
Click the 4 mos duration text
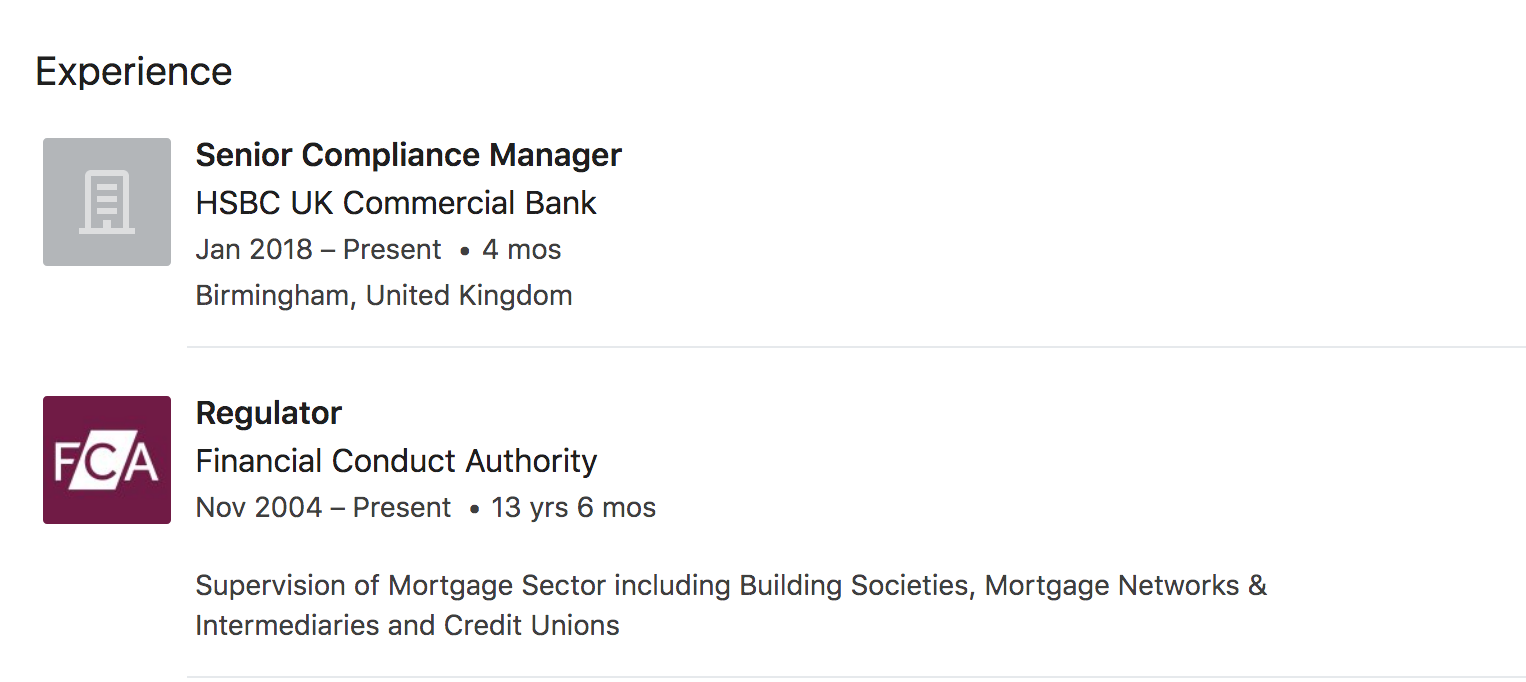(x=522, y=250)
